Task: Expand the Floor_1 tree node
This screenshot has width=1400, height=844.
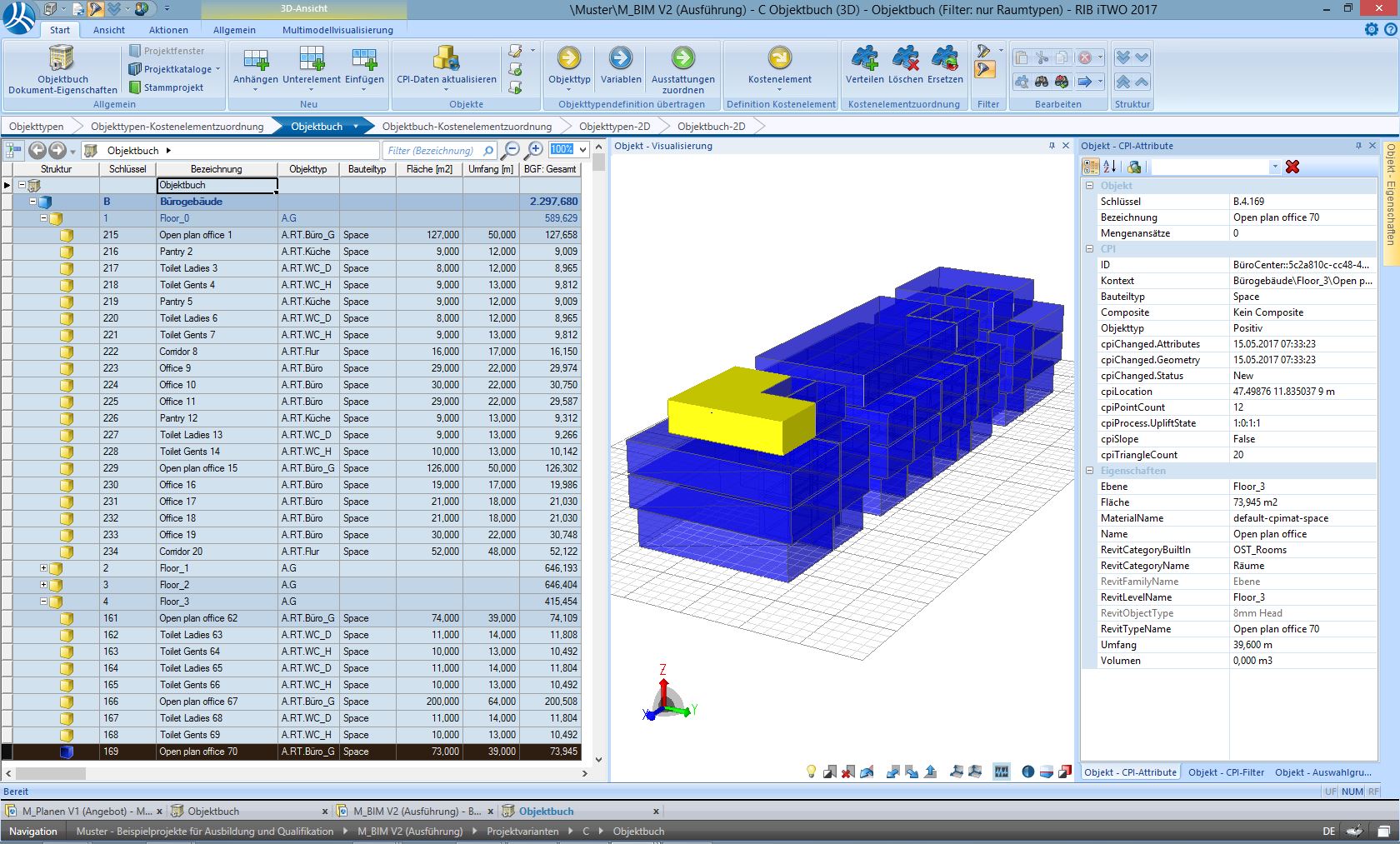Action: pyautogui.click(x=44, y=568)
